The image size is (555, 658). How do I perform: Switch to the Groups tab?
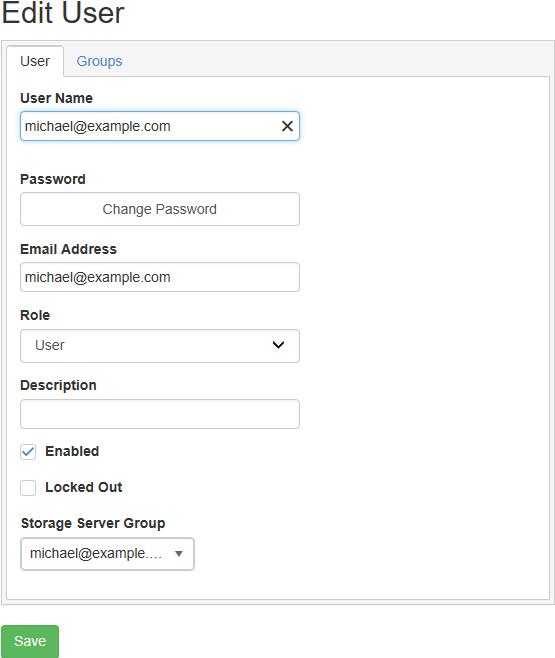[99, 61]
